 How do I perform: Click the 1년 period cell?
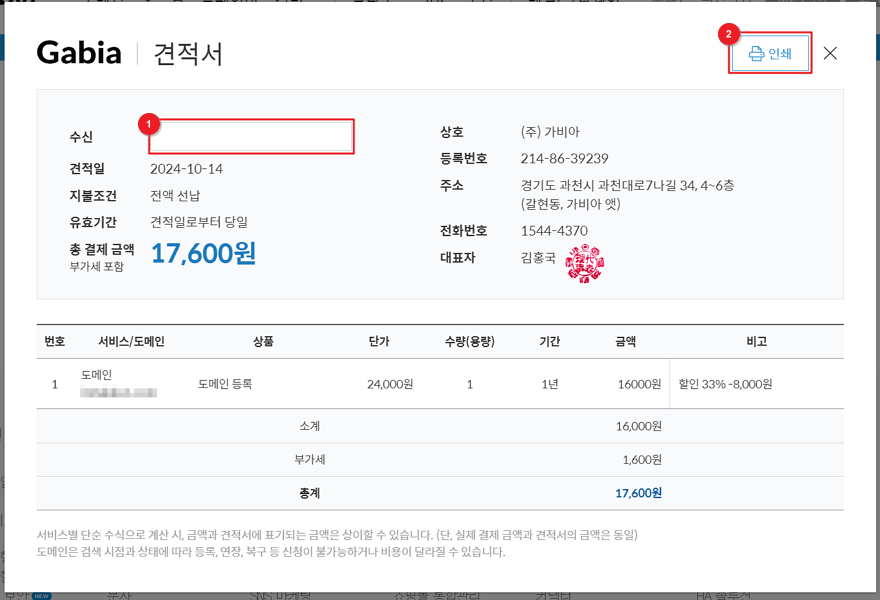549,384
